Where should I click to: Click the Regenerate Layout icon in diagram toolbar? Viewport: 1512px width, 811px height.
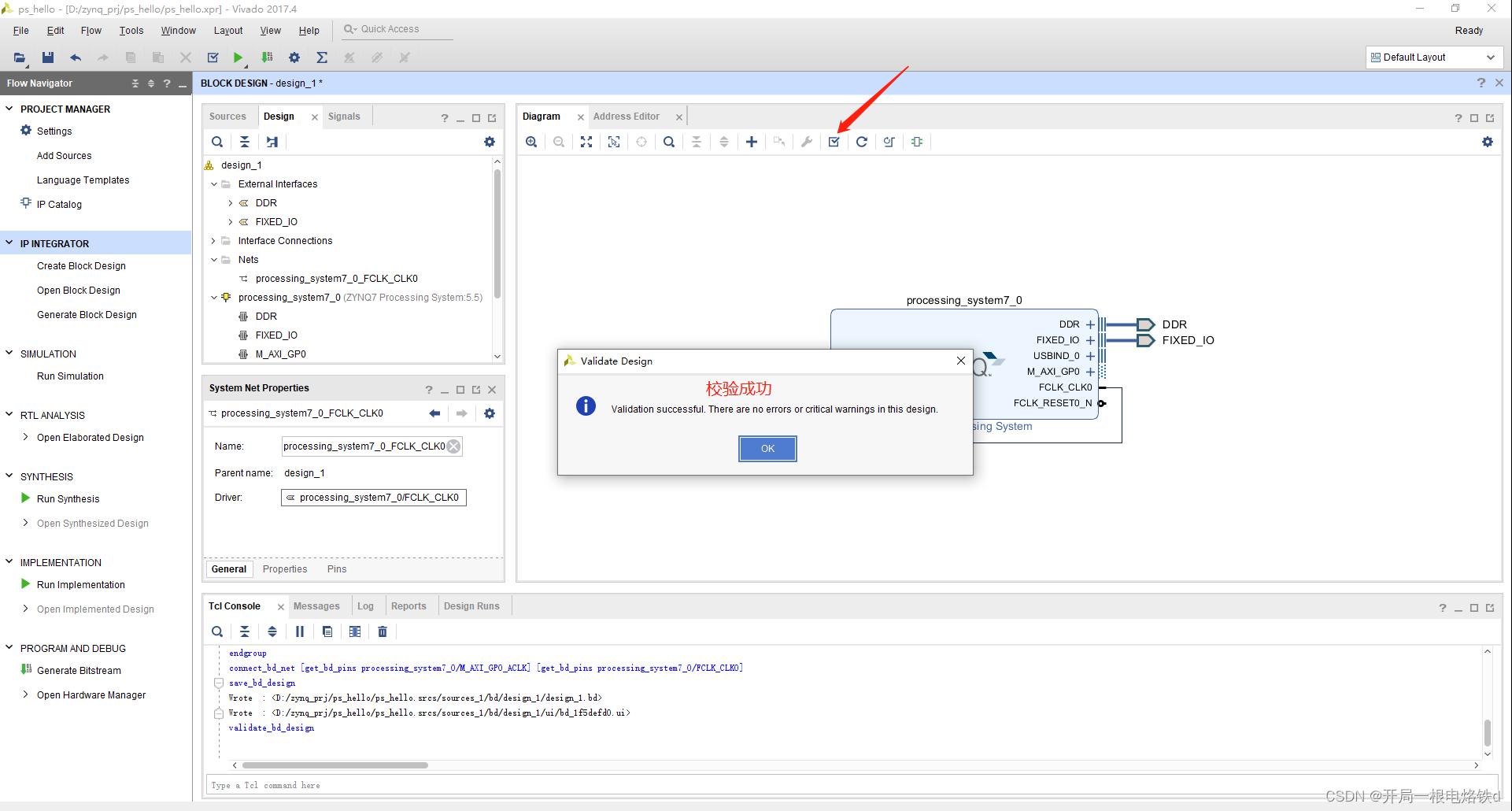click(x=862, y=142)
